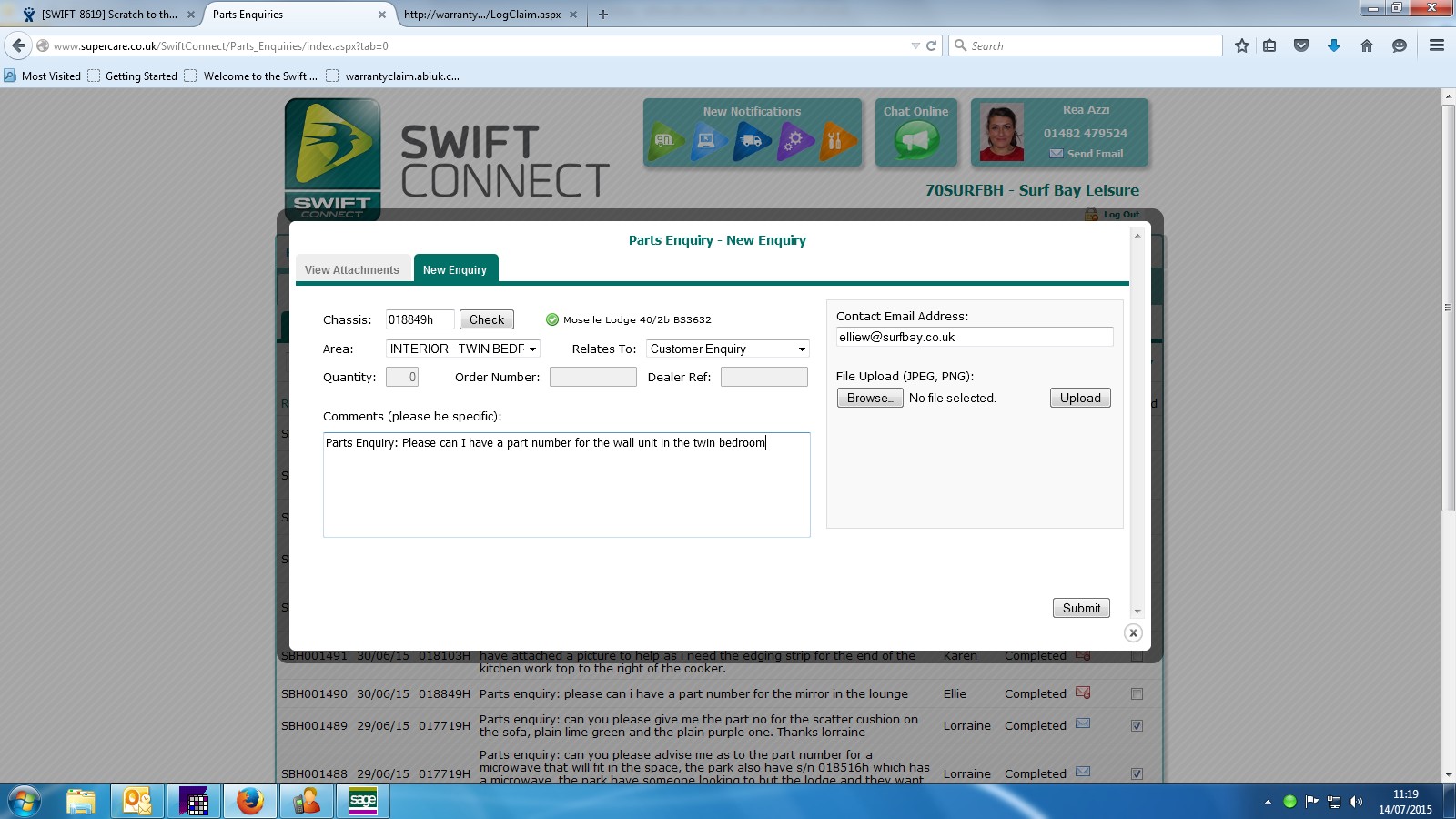Open the Firefox downloads arrow
Image resolution: width=1456 pixels, height=819 pixels.
(1334, 45)
